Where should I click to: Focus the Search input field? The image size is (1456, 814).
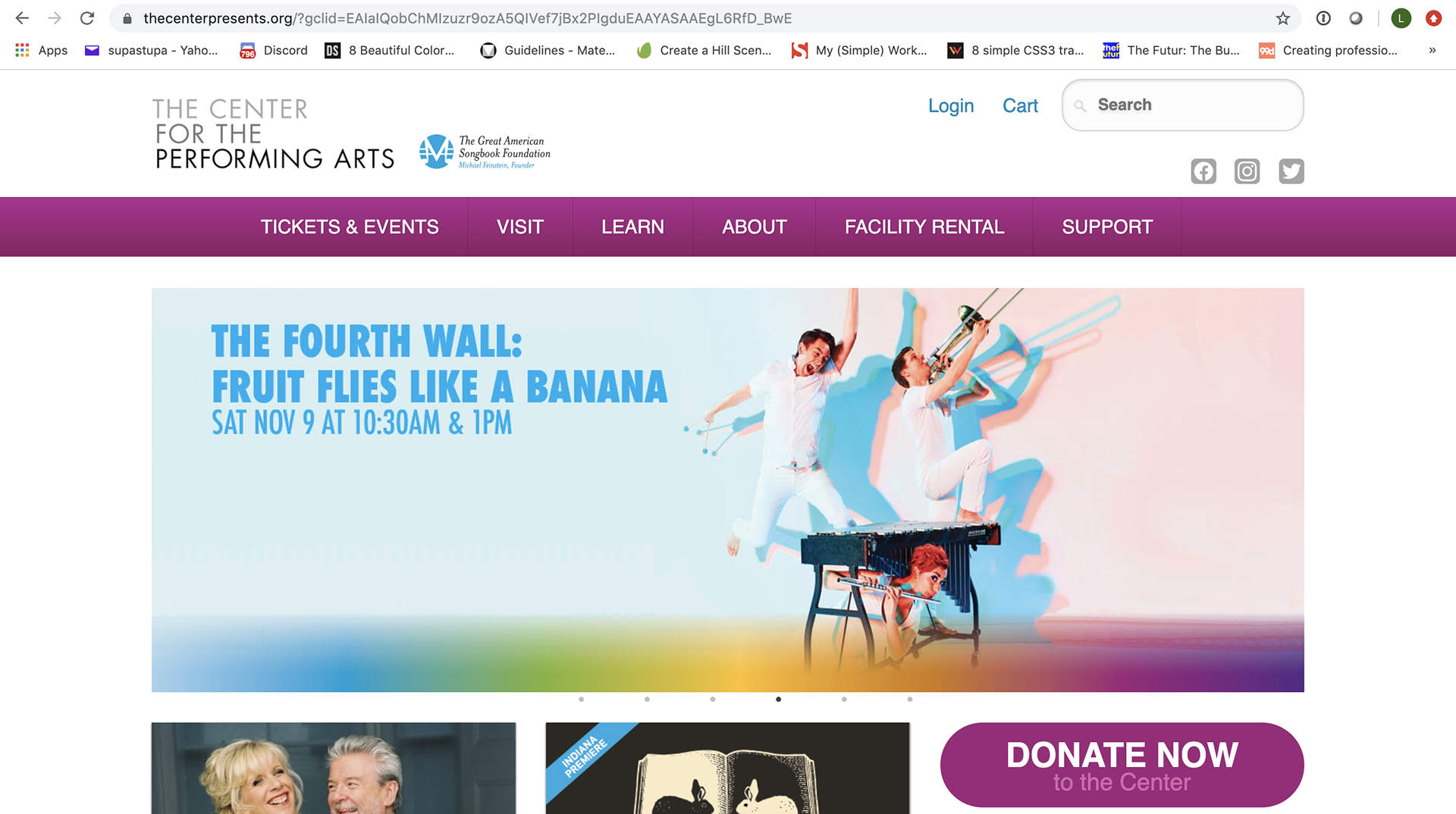(x=1183, y=105)
